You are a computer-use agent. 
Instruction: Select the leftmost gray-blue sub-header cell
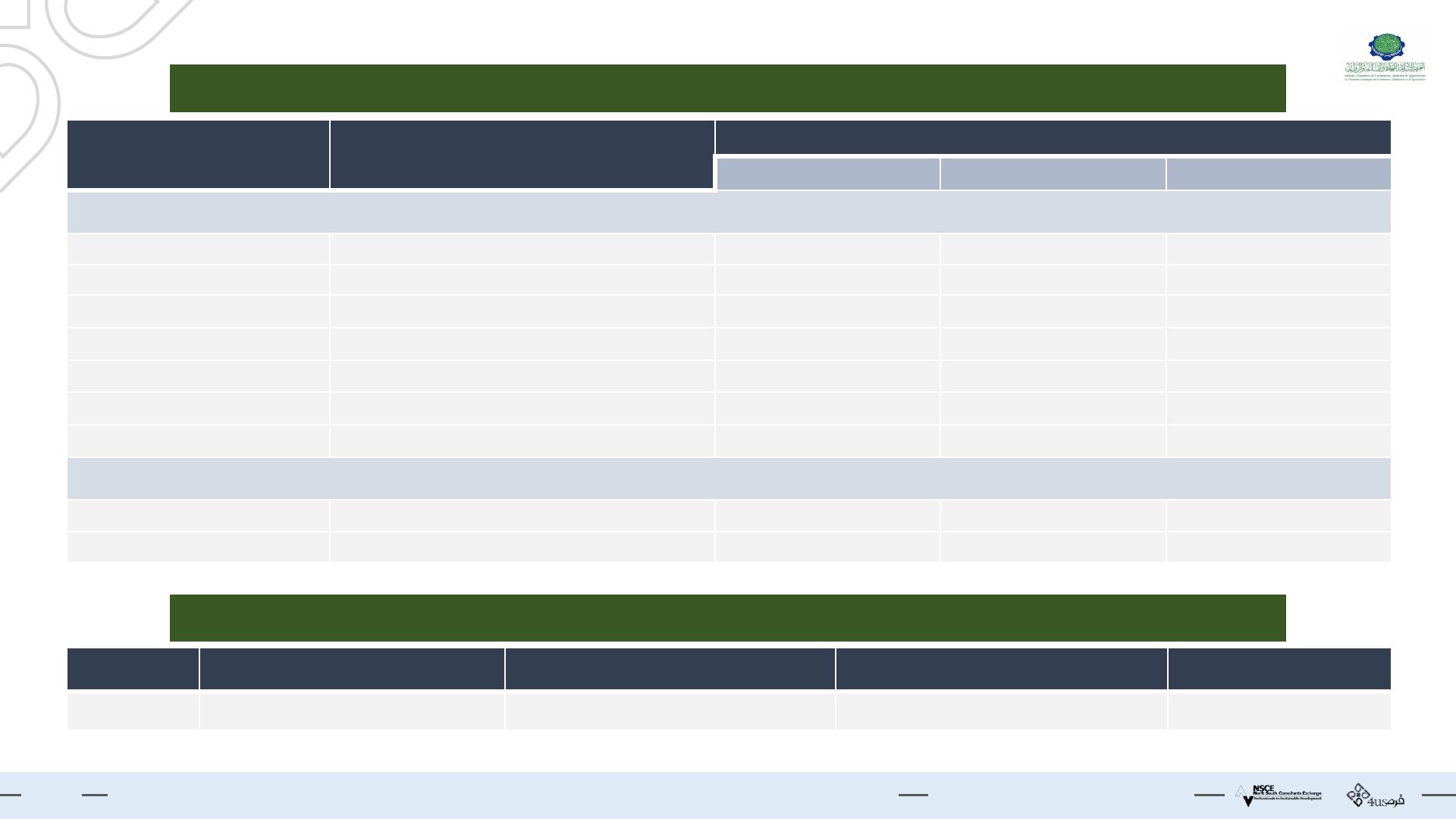[827, 174]
